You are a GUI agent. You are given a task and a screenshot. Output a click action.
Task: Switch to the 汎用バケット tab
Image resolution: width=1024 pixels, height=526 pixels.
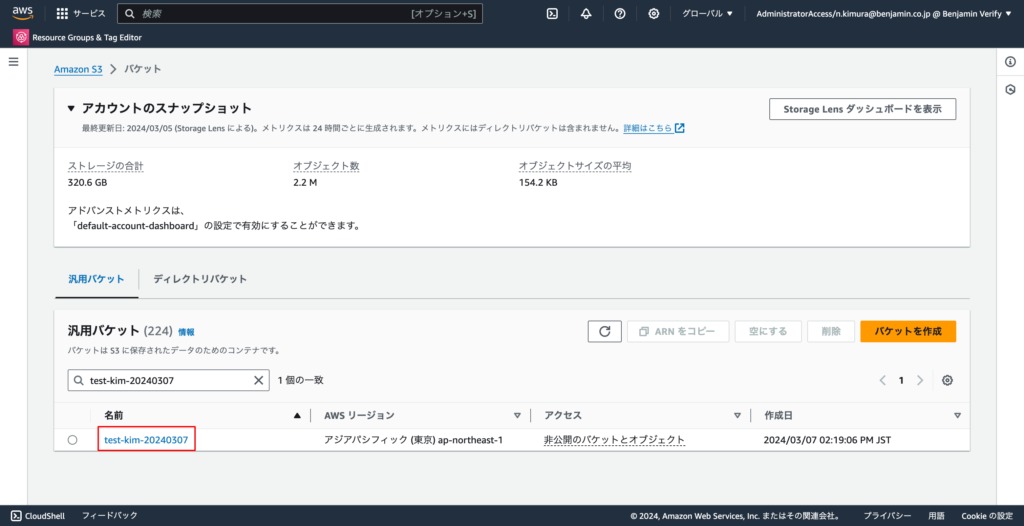coord(97,279)
